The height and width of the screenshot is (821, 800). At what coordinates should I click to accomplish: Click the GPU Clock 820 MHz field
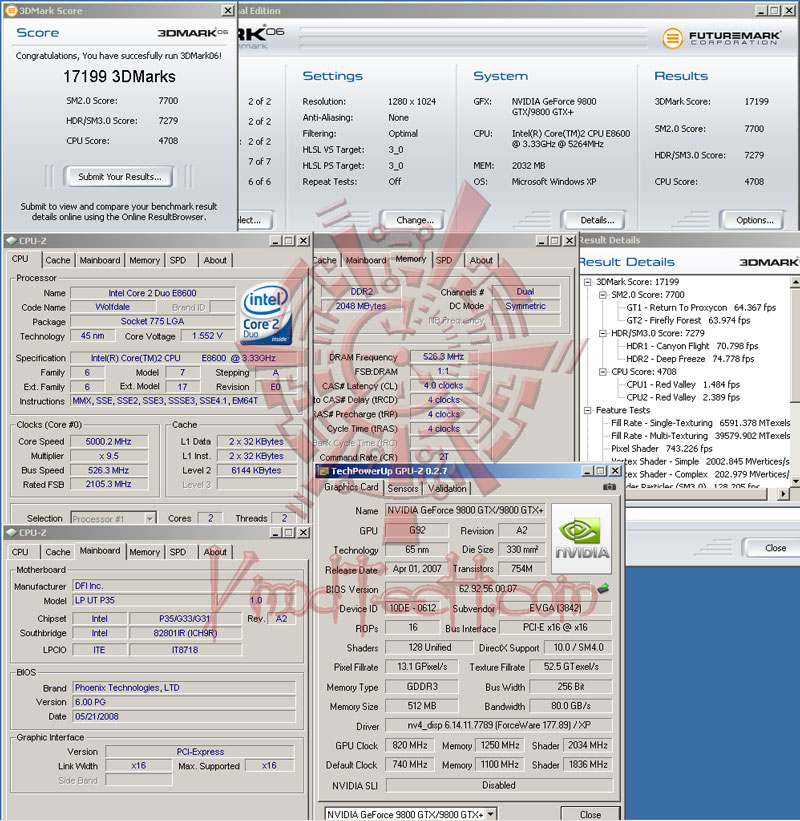pos(410,746)
